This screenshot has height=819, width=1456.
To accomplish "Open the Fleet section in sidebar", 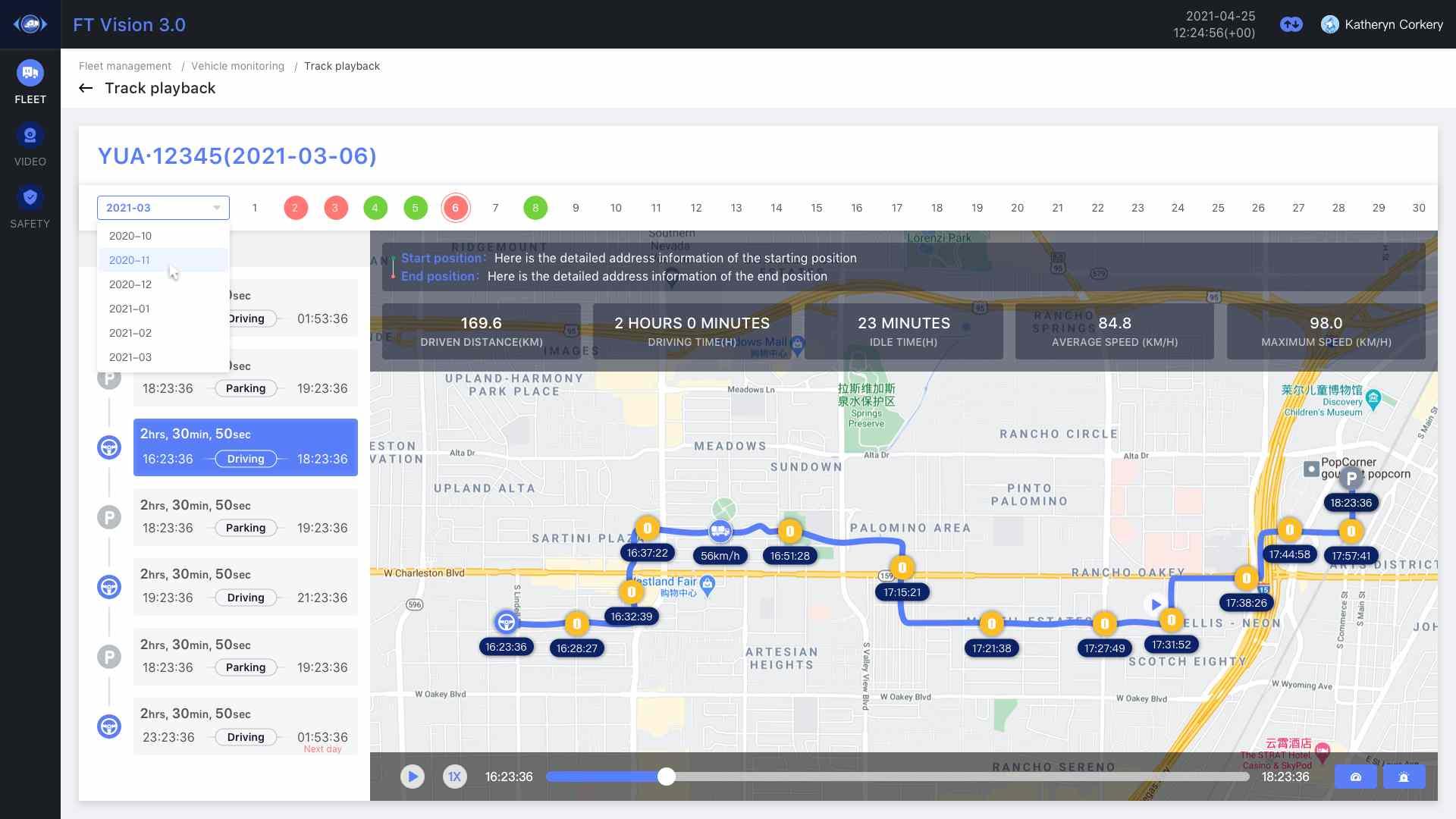I will (30, 81).
